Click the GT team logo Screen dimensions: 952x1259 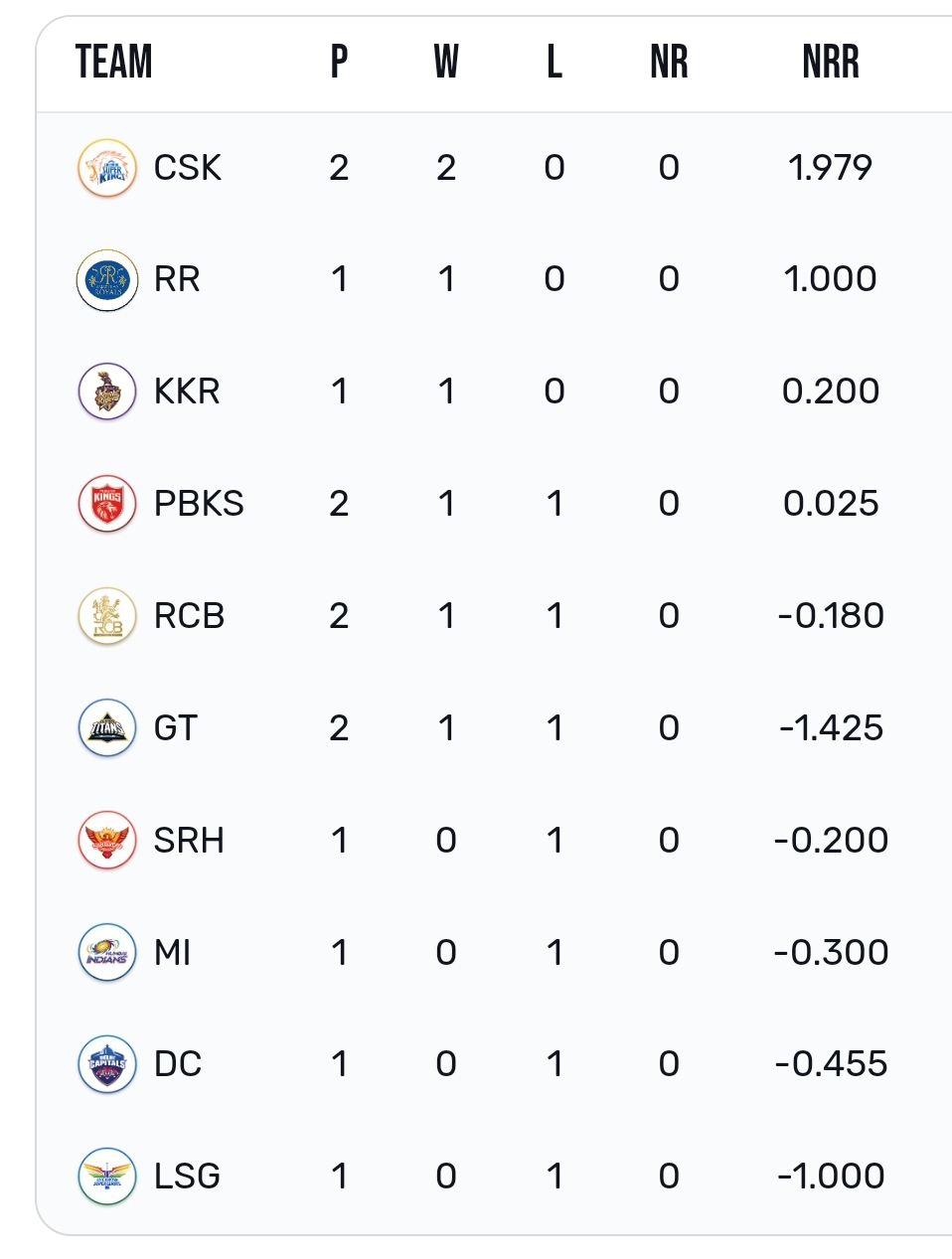coord(106,728)
